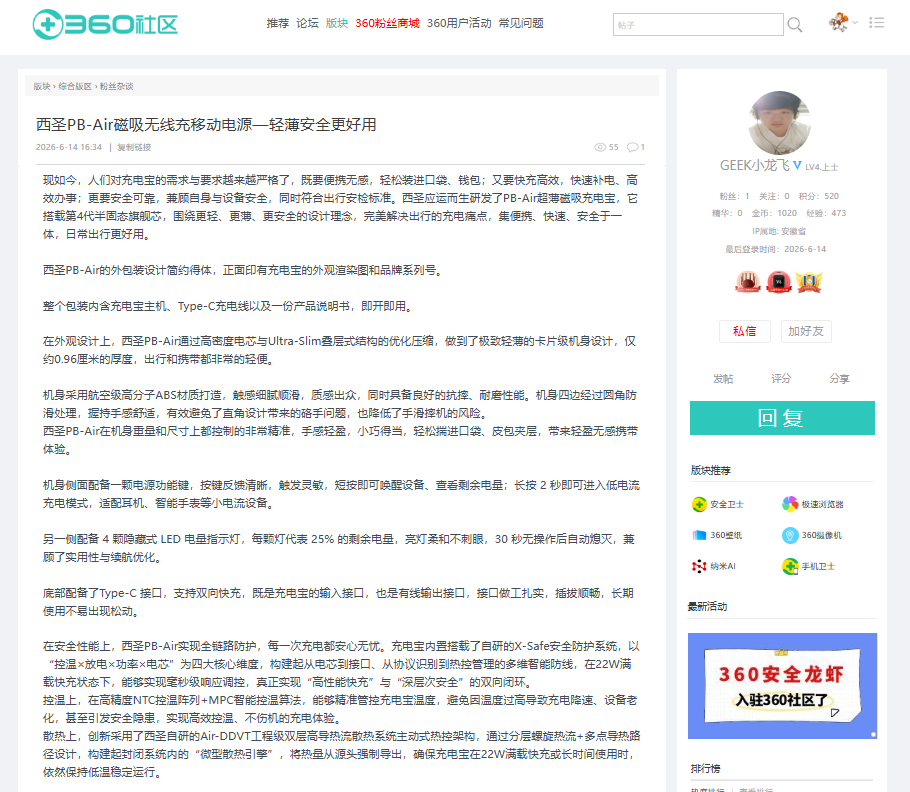Go to 论坛 in top navigation
Viewport: 910px width, 792px height.
[307, 23]
